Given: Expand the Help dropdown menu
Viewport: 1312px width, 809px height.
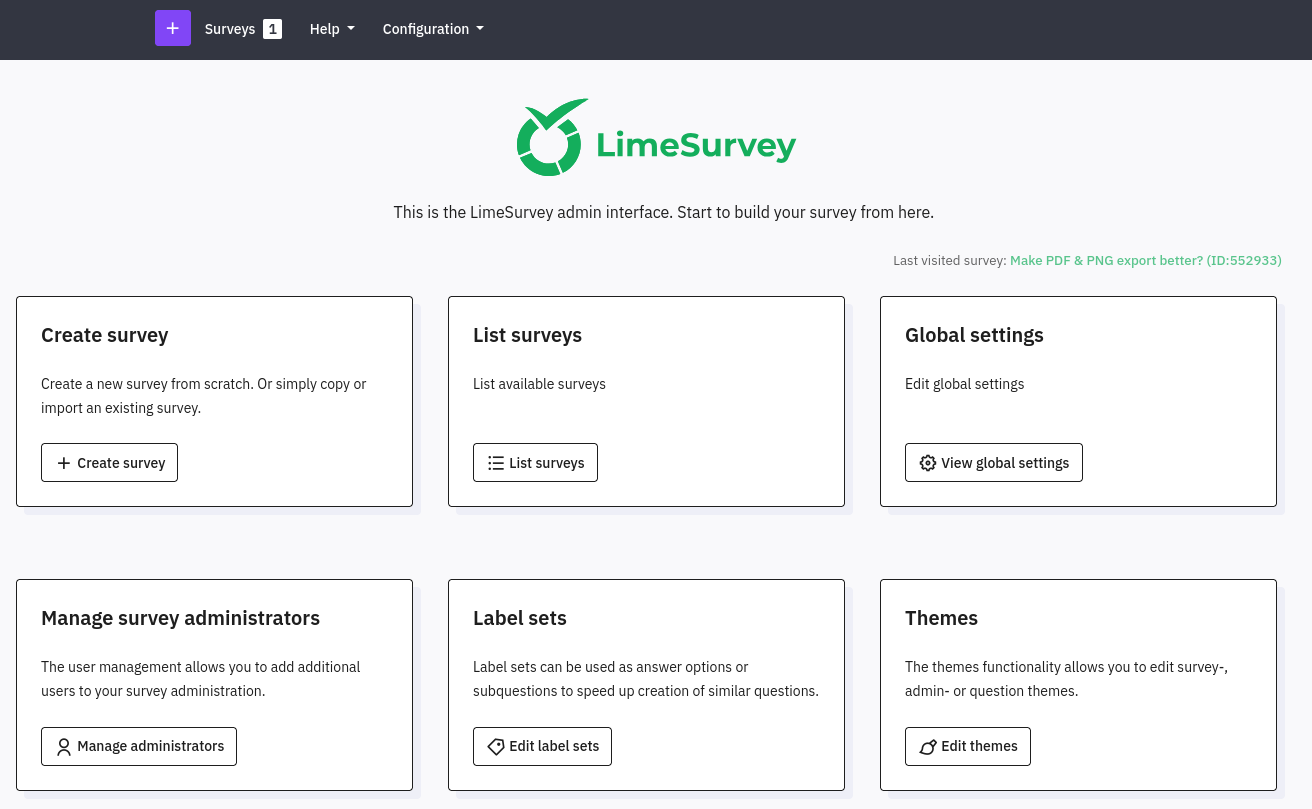Looking at the screenshot, I should pos(332,29).
